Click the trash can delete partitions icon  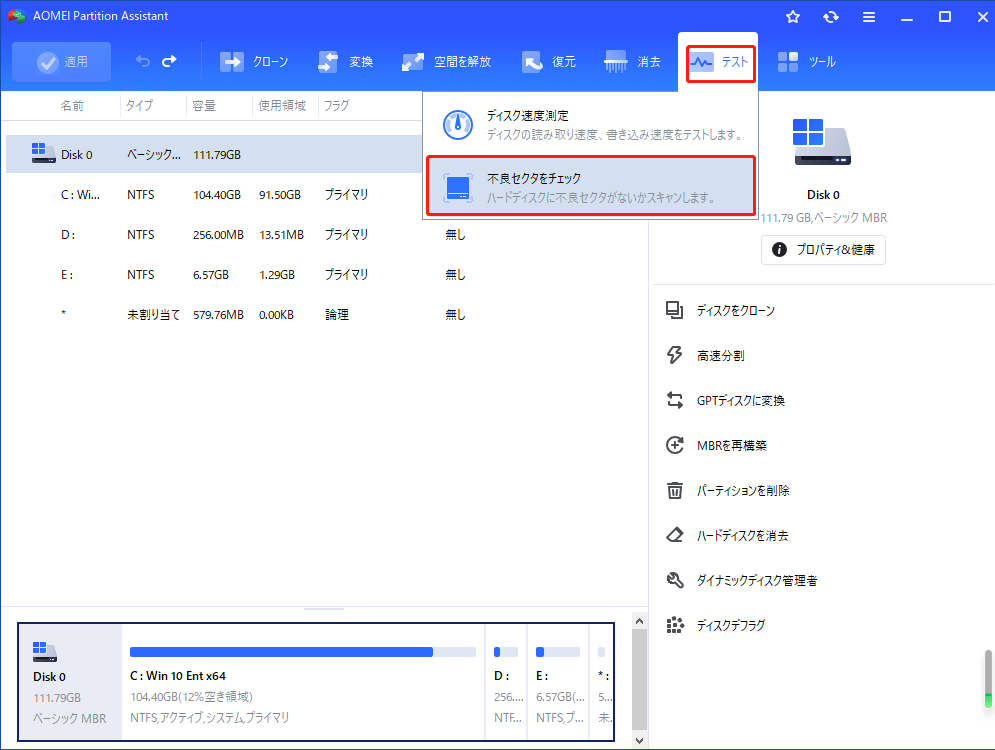pyautogui.click(x=675, y=490)
